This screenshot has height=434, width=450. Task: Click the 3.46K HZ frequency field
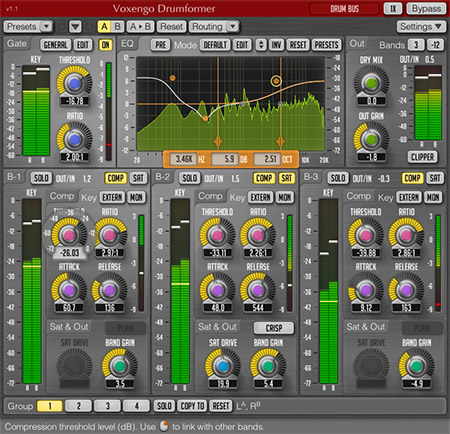(x=184, y=159)
